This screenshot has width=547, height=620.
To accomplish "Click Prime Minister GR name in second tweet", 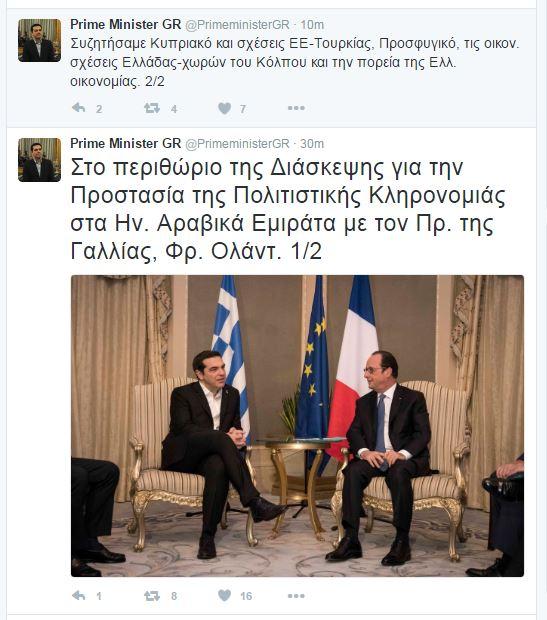I will 125,144.
